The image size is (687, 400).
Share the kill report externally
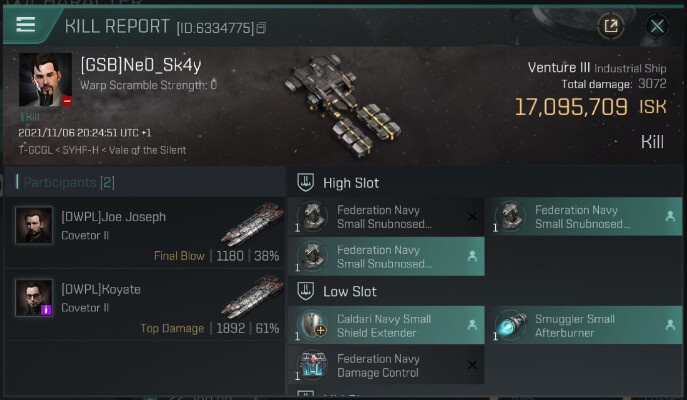point(610,26)
